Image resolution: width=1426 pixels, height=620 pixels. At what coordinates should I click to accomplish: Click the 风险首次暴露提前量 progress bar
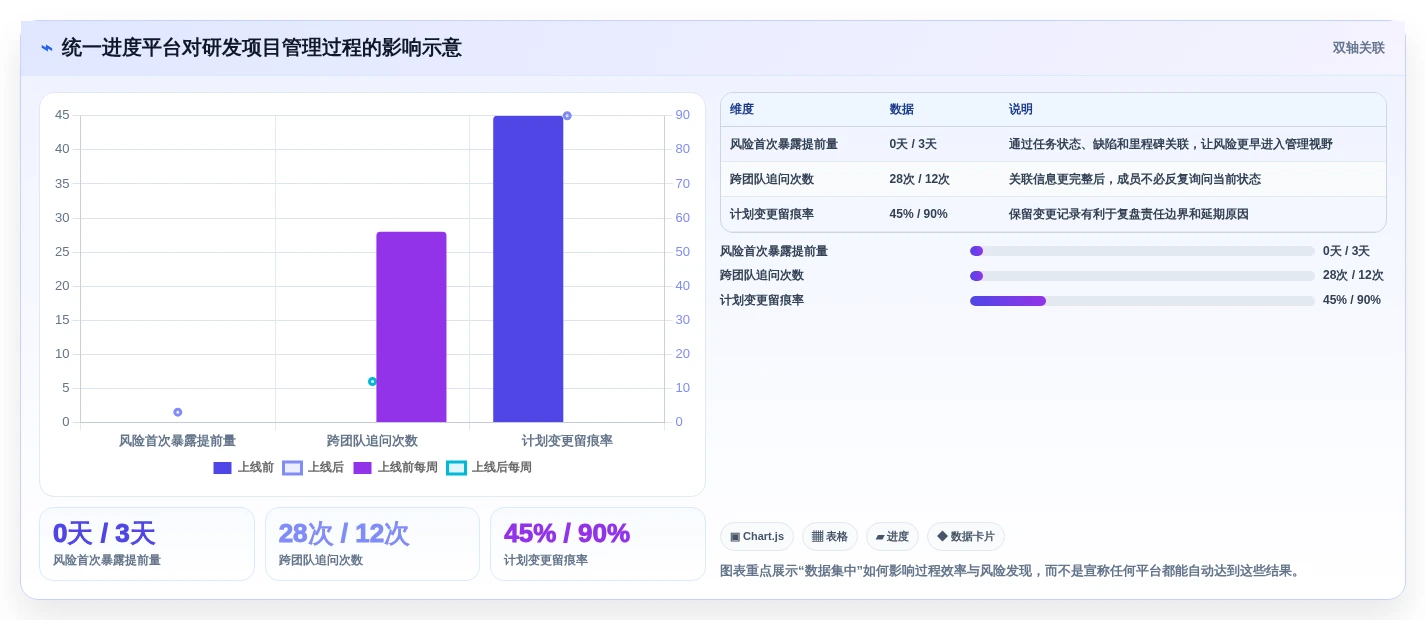[x=1142, y=251]
